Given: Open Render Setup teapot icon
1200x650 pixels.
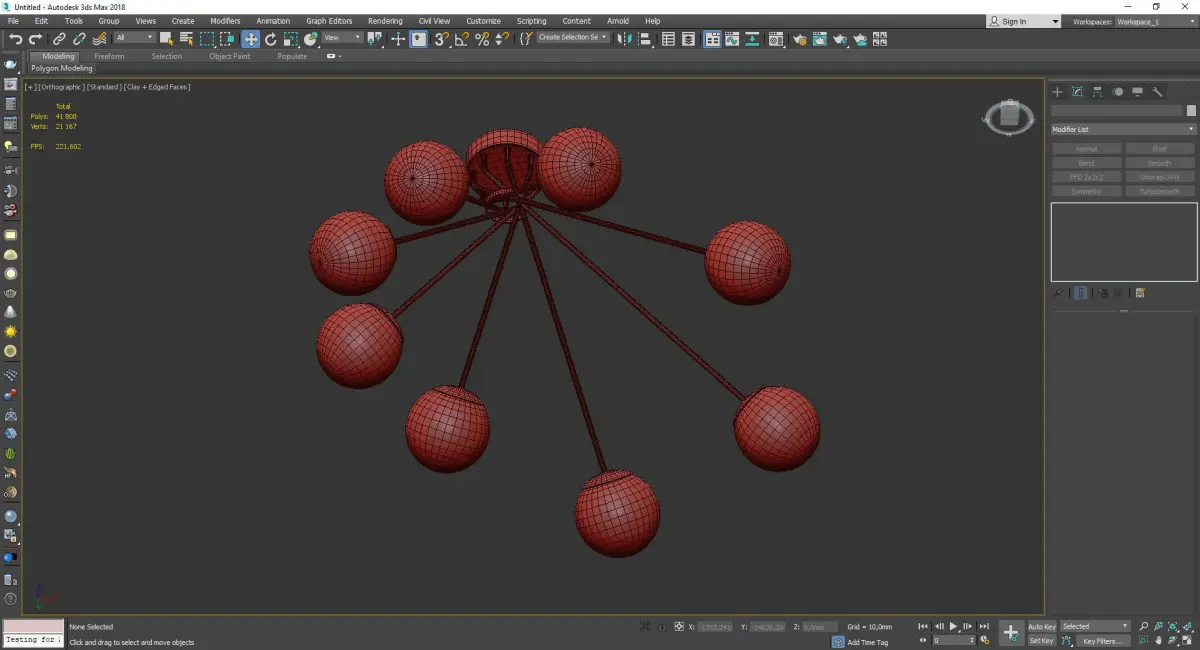Looking at the screenshot, I should (800, 39).
